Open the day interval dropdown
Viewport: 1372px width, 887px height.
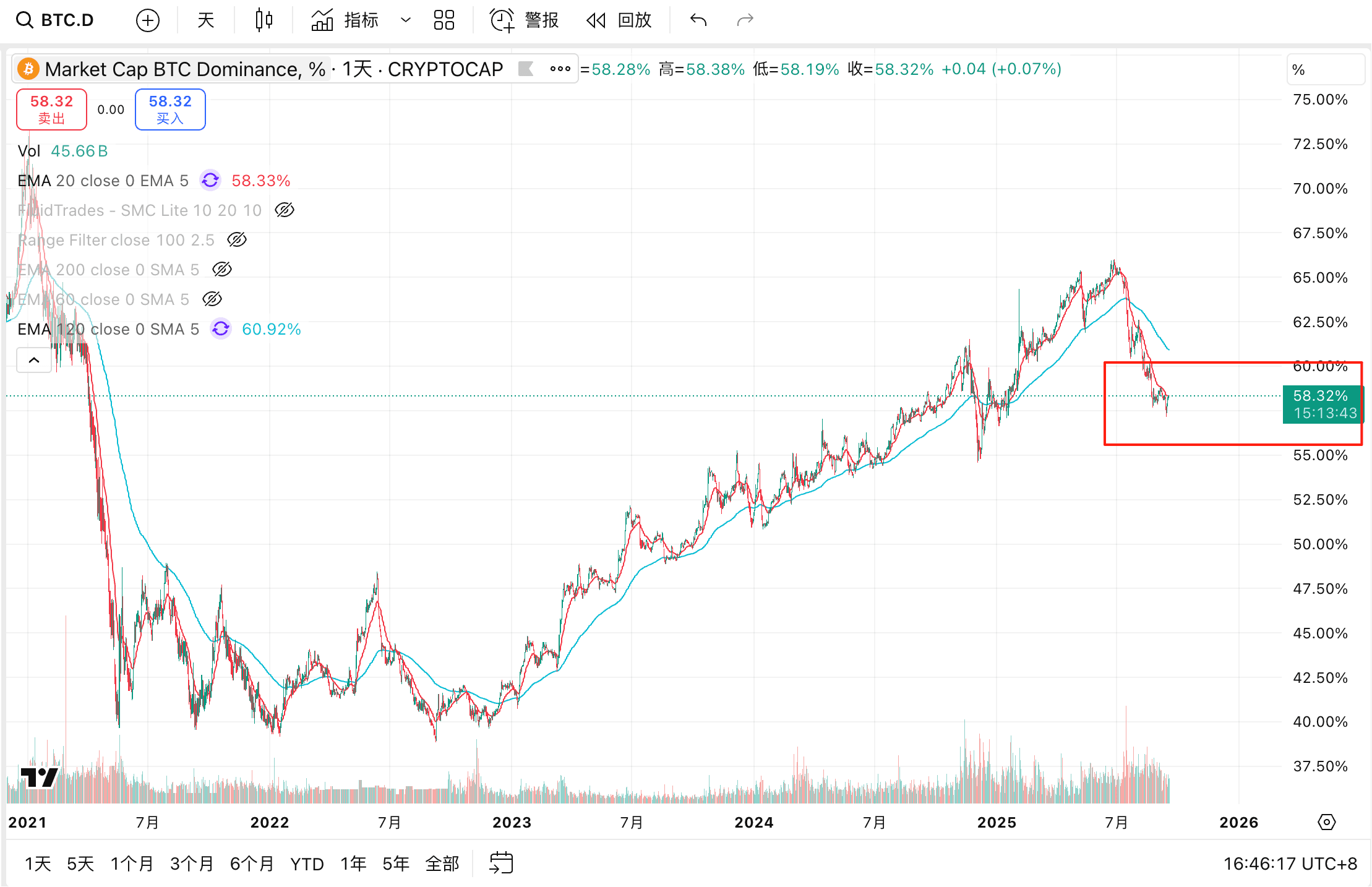coord(205,20)
